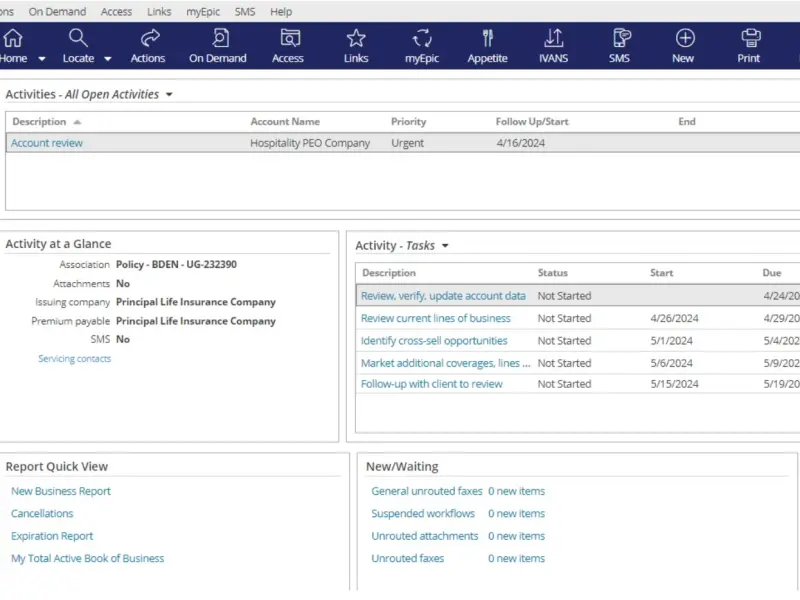Open the Servicing contacts link
Image resolution: width=800 pixels, height=600 pixels.
point(74,359)
